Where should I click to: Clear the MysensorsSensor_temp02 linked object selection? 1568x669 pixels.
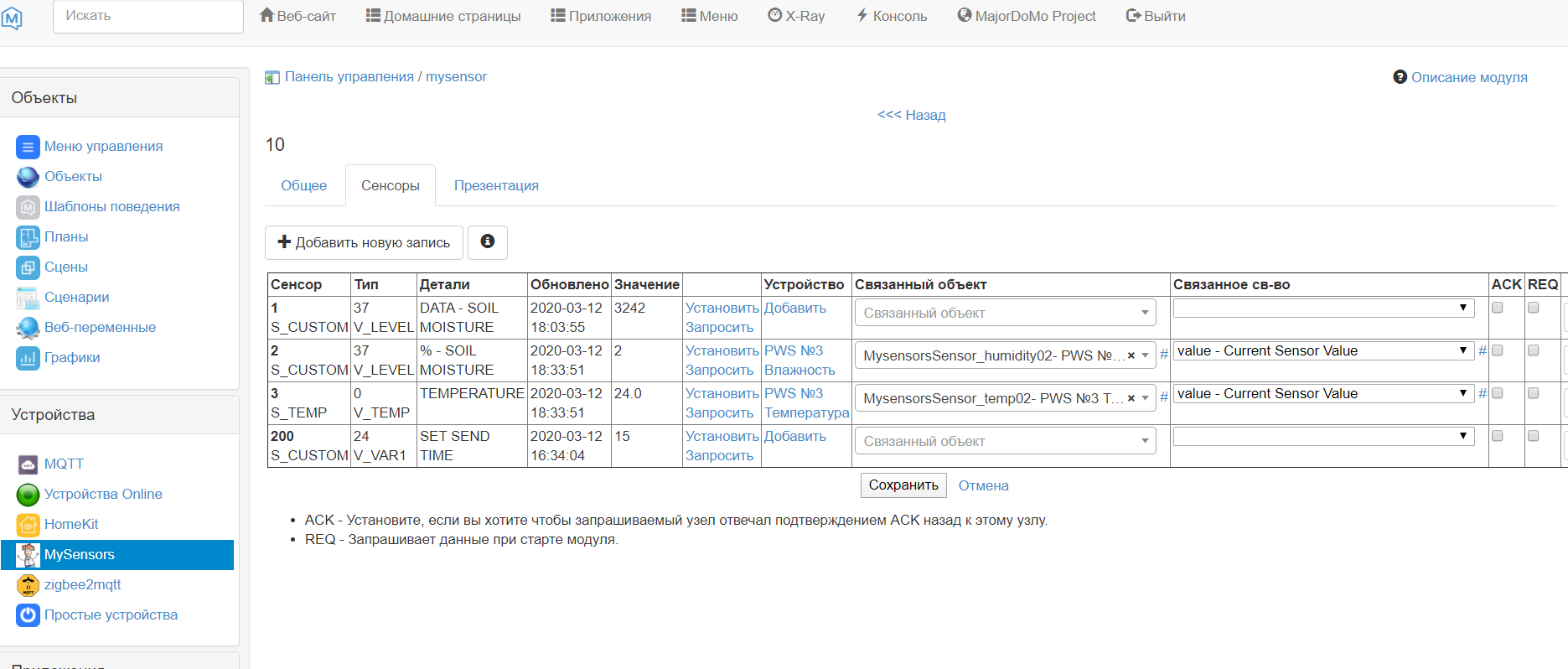[1131, 398]
